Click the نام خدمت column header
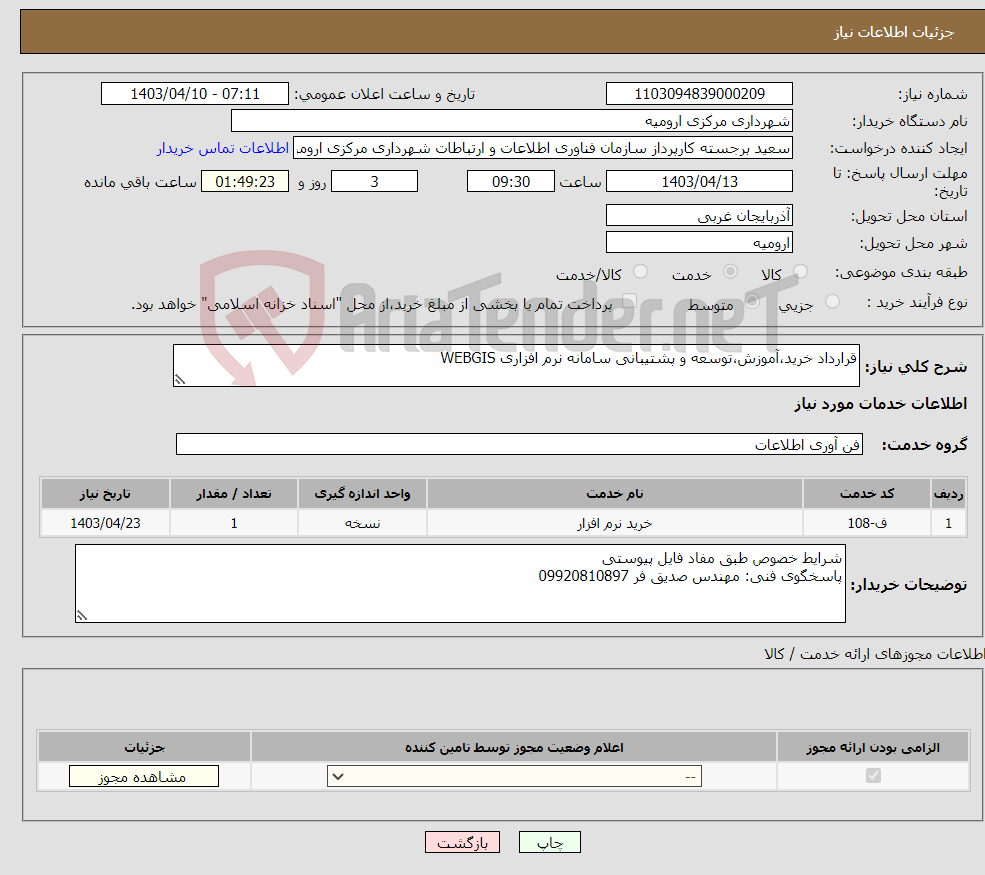 point(615,494)
